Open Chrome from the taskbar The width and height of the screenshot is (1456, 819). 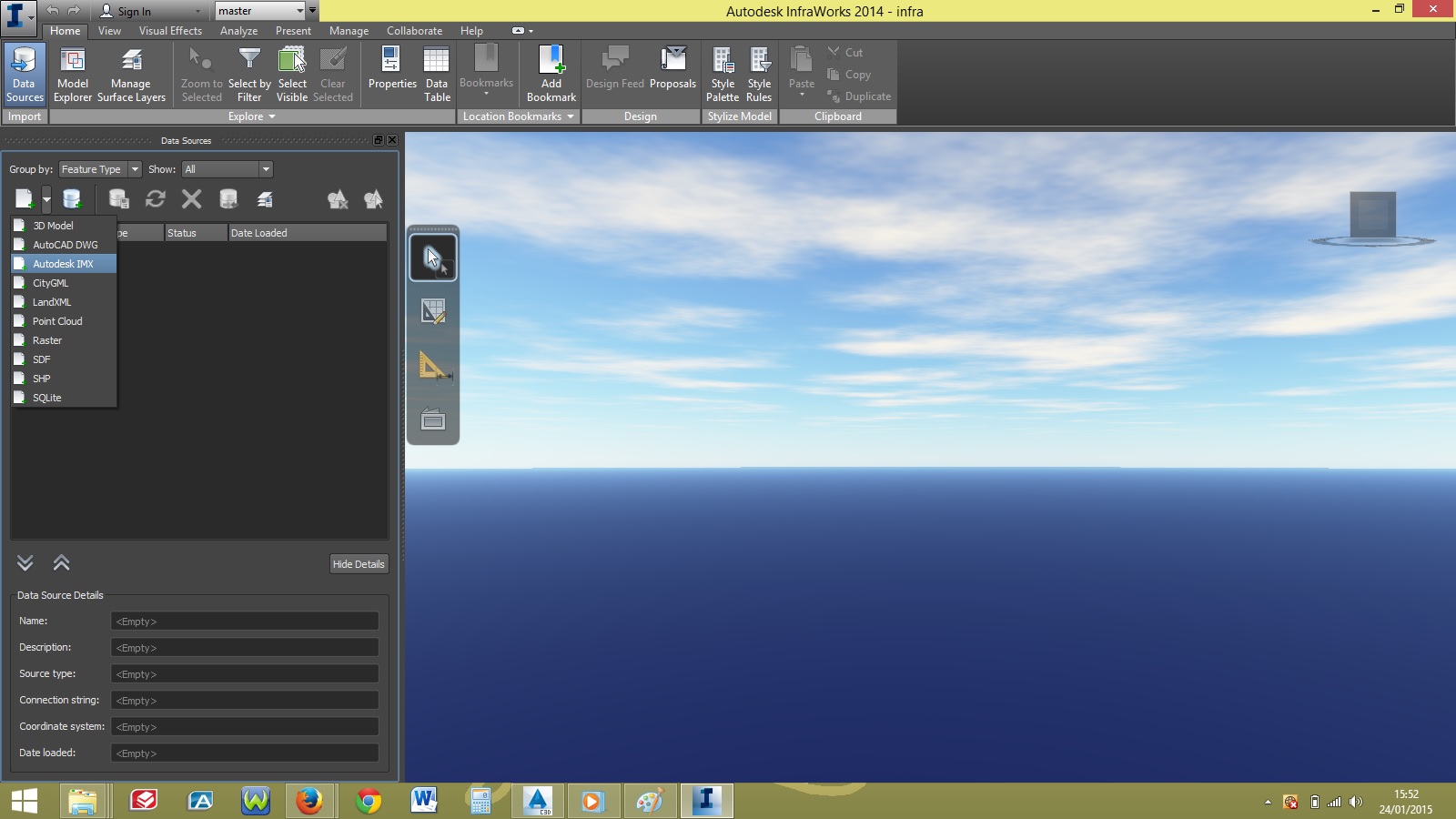pyautogui.click(x=369, y=801)
